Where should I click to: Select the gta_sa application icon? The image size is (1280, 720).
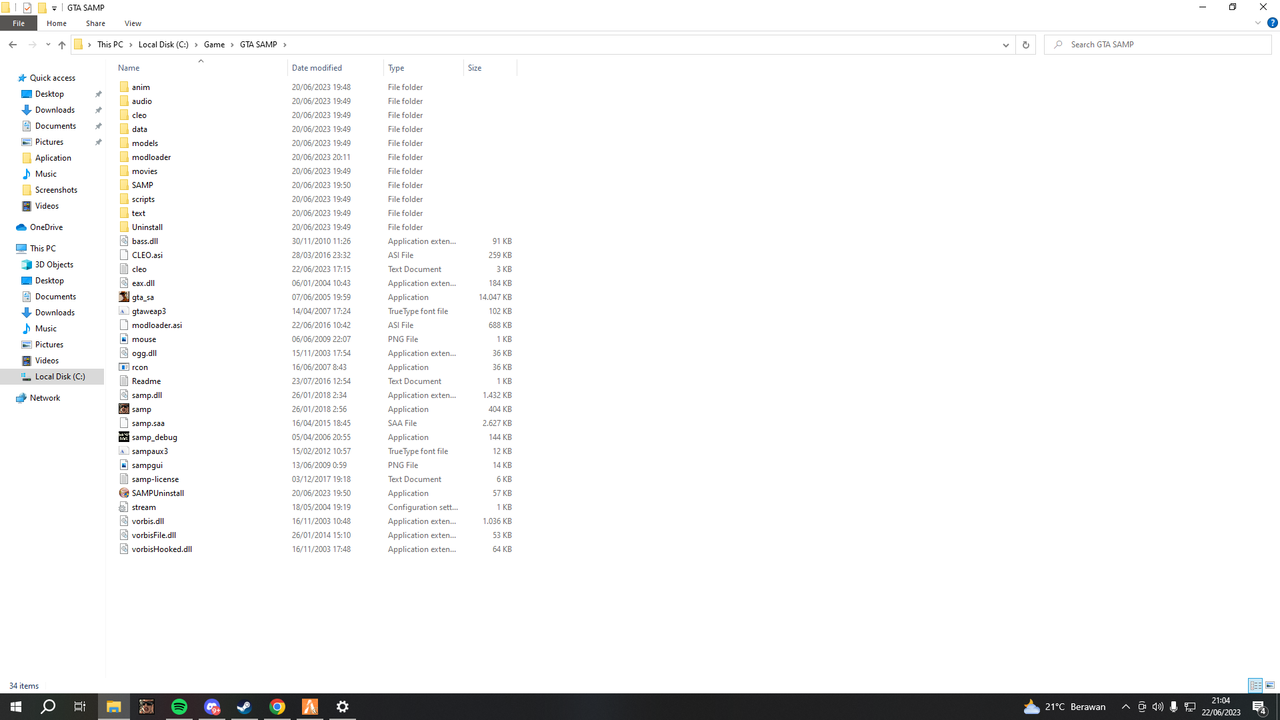point(124,297)
